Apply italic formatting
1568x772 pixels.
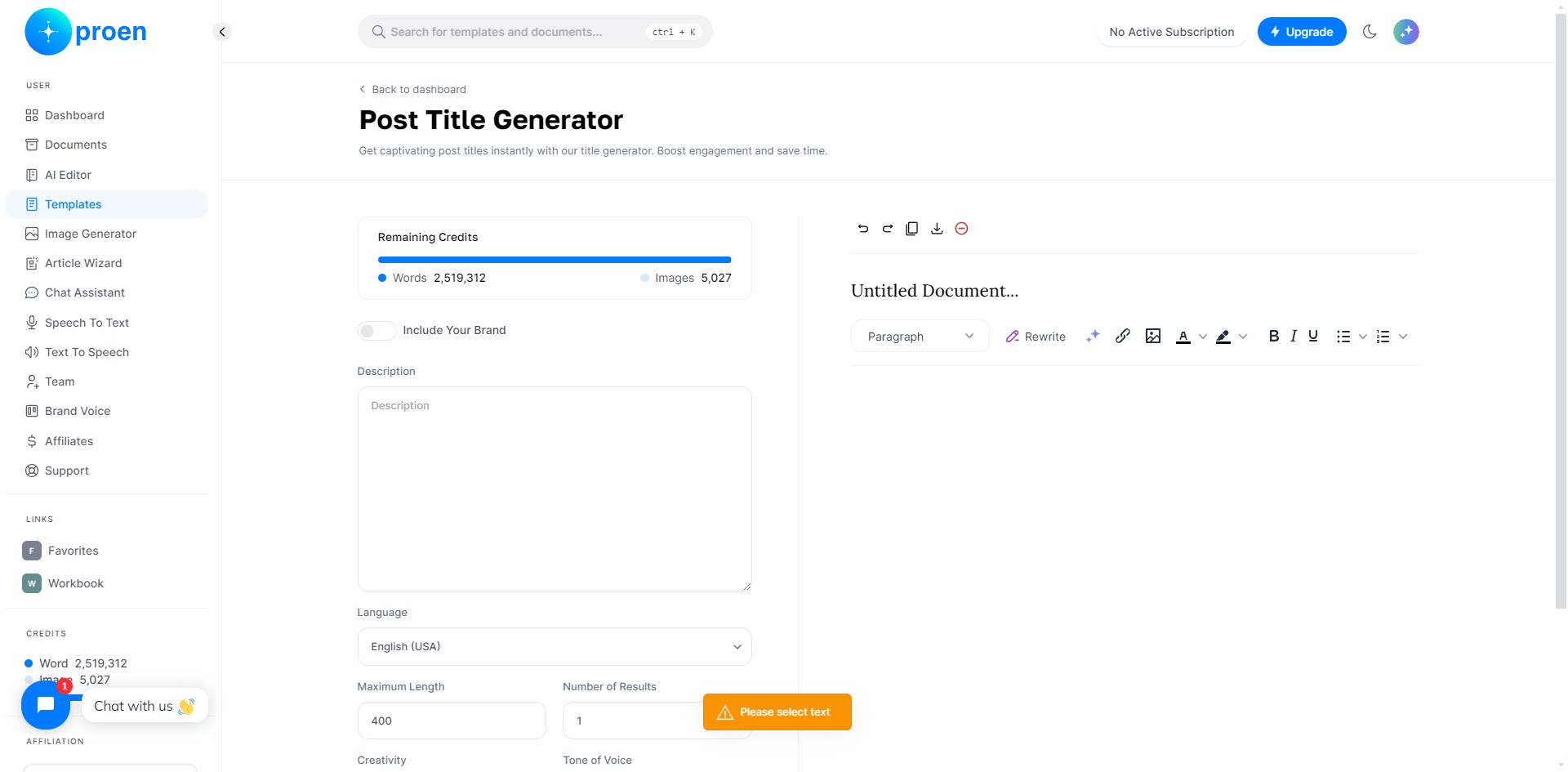pyautogui.click(x=1294, y=336)
